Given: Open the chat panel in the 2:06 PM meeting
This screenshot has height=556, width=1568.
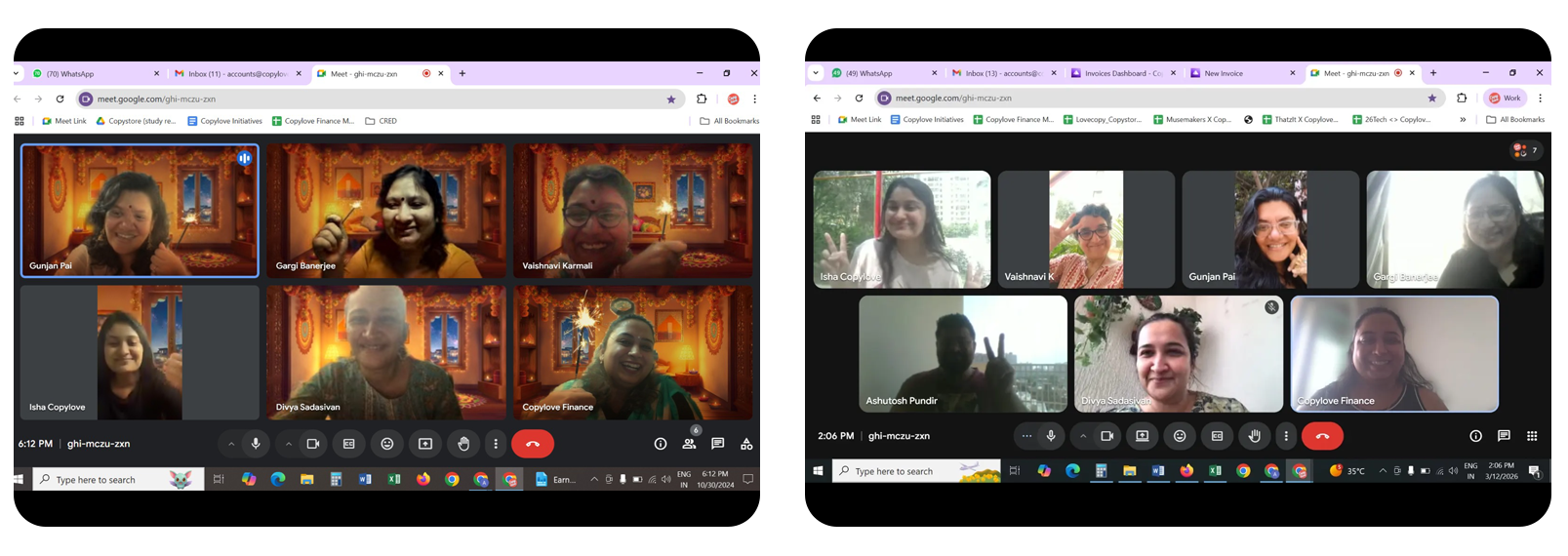Looking at the screenshot, I should click(1504, 436).
